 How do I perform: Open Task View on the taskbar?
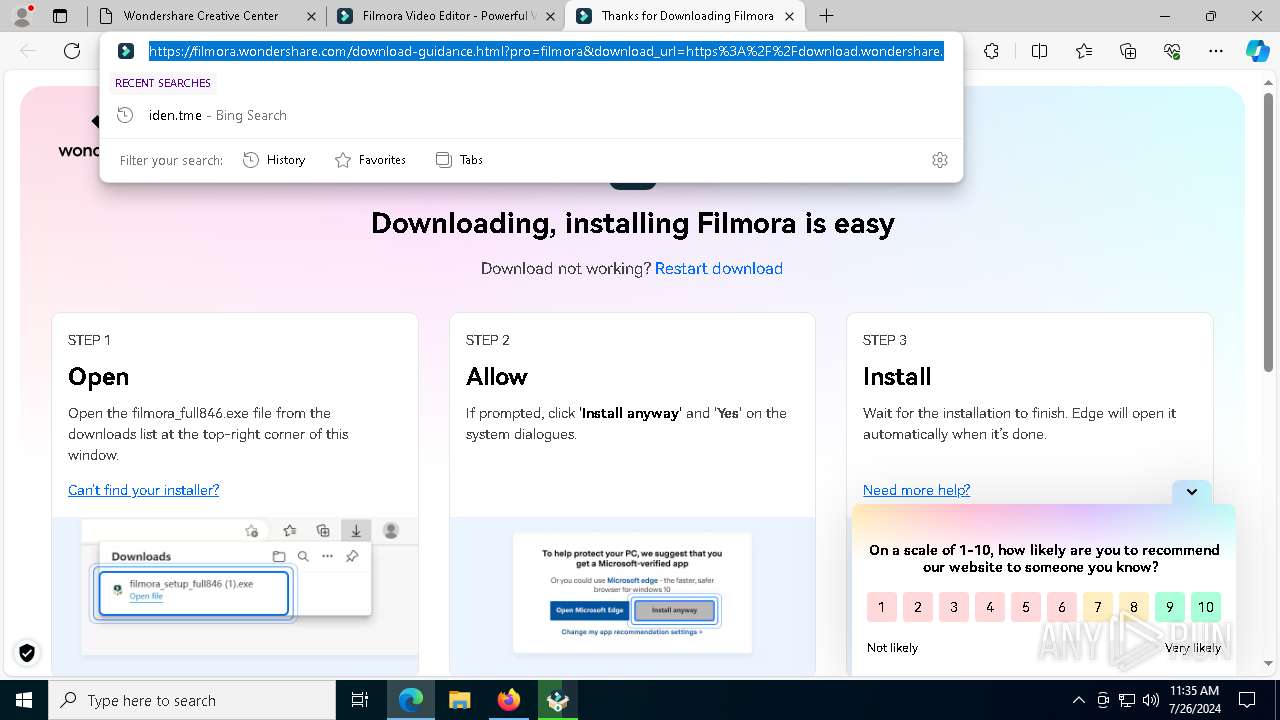[x=360, y=700]
